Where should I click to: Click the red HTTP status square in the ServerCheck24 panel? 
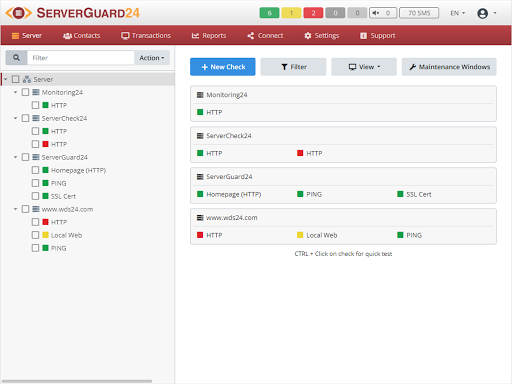click(300, 153)
